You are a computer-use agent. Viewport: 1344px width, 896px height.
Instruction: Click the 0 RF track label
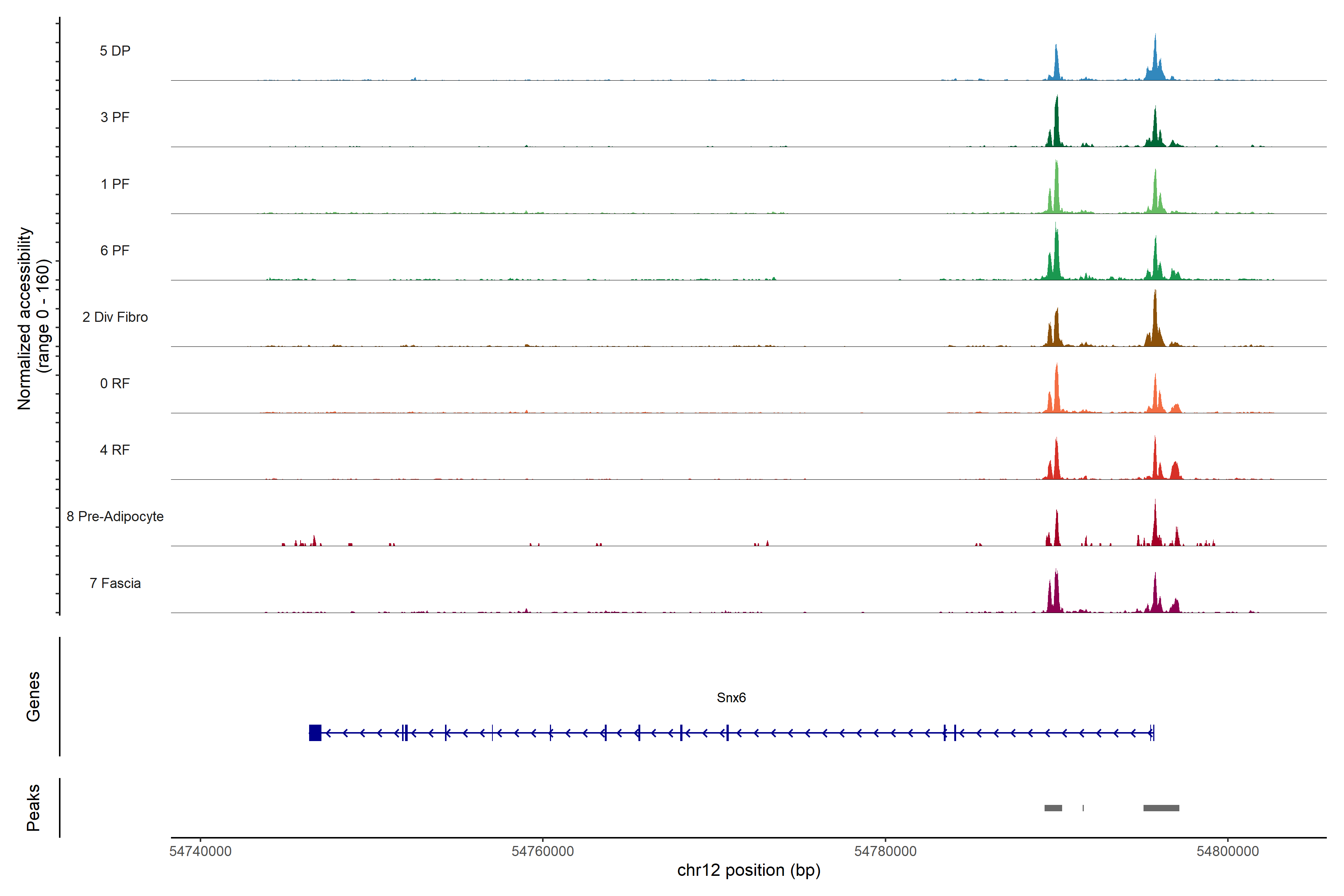pos(115,383)
